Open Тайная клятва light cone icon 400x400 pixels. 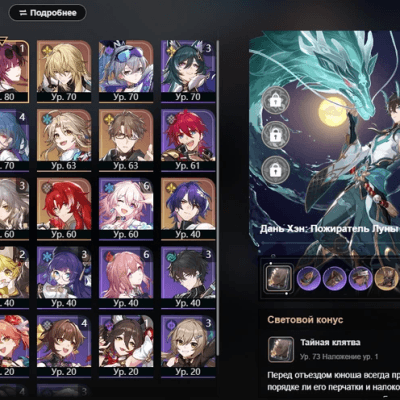pos(281,349)
